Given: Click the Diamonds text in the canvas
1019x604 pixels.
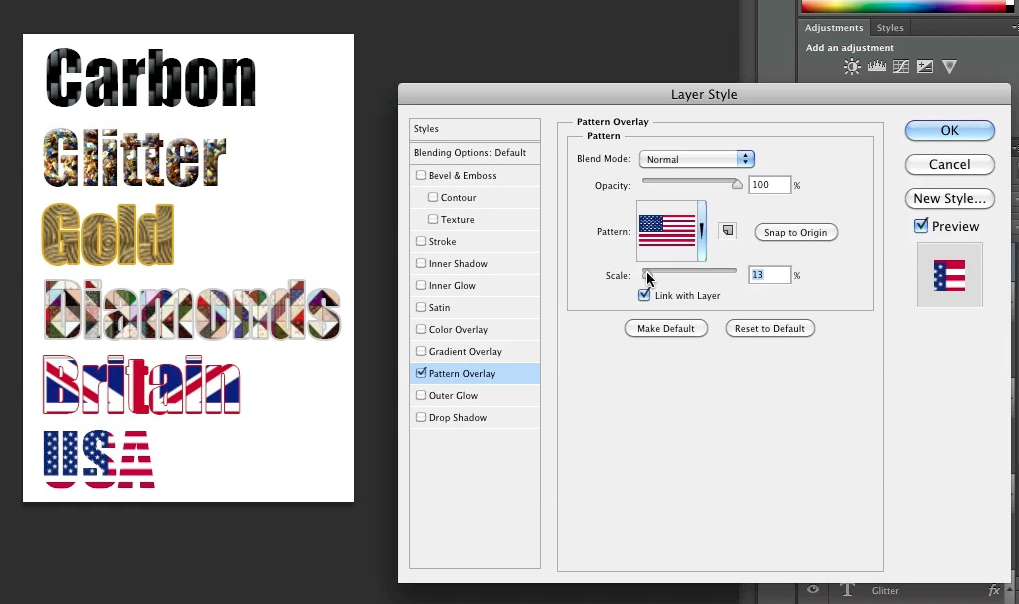Looking at the screenshot, I should 192,310.
